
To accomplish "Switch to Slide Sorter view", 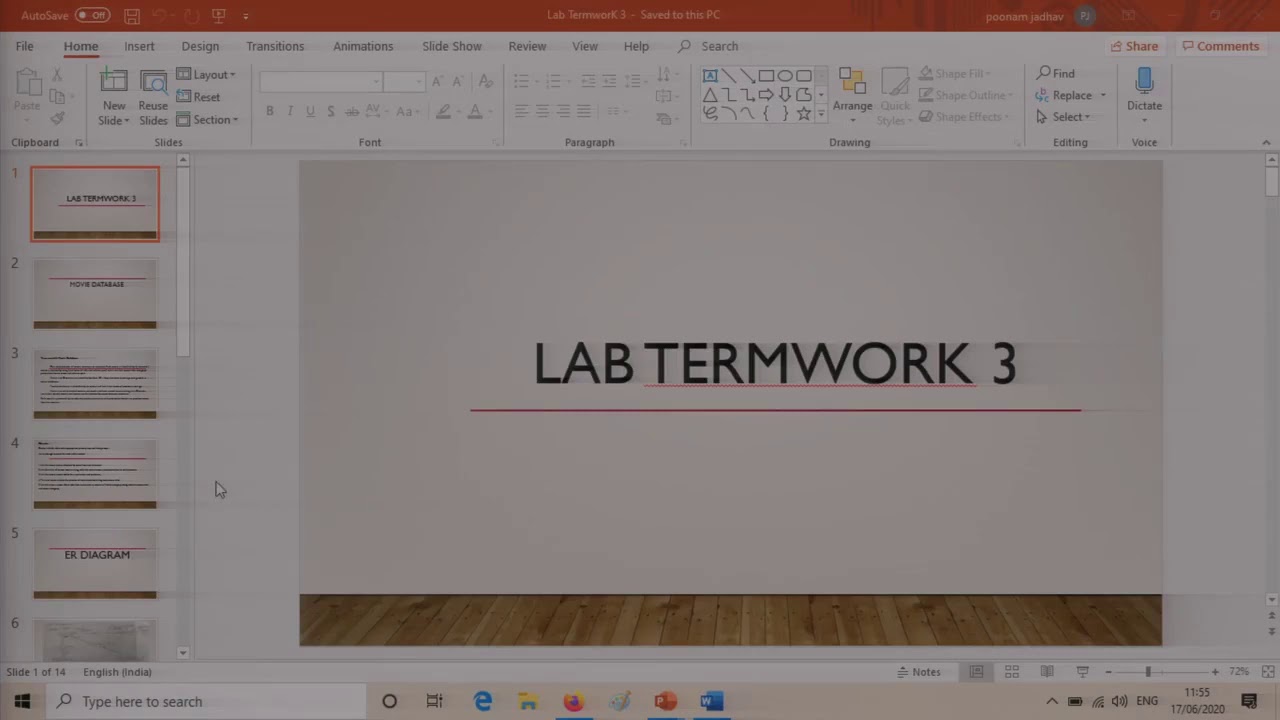I will 1012,672.
